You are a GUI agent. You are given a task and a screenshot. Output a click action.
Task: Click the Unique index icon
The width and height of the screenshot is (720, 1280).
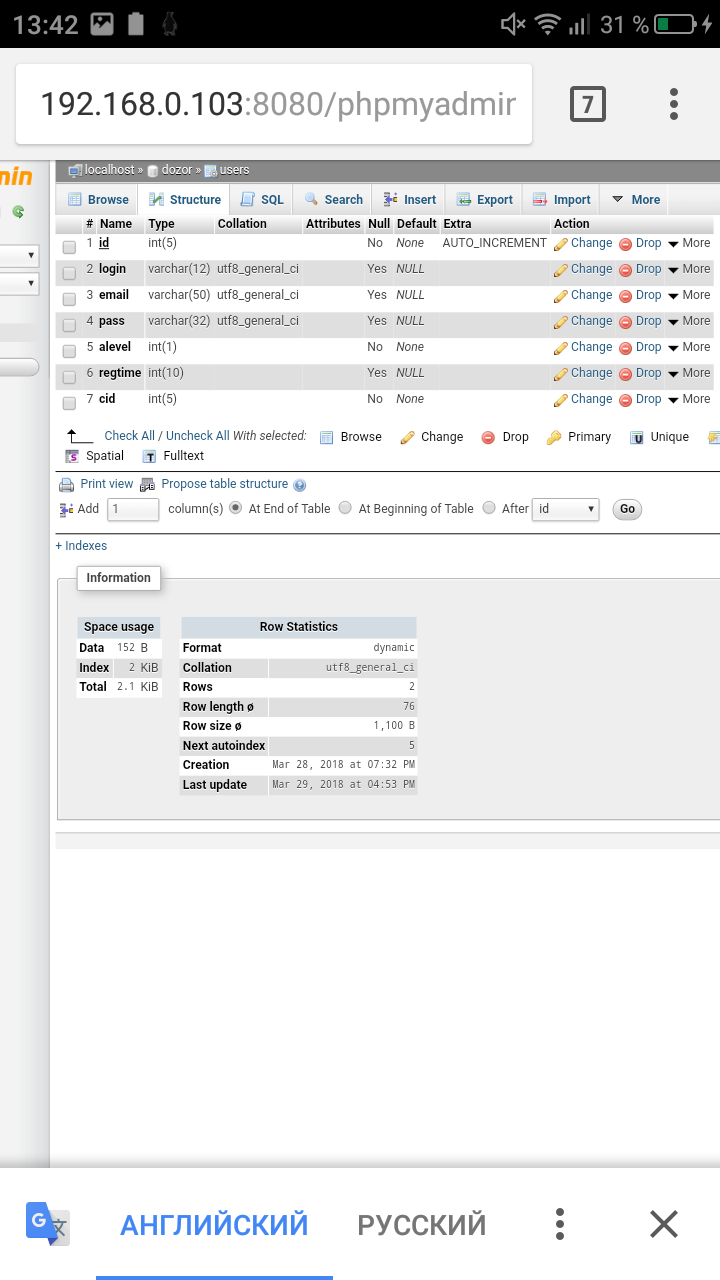tap(637, 437)
